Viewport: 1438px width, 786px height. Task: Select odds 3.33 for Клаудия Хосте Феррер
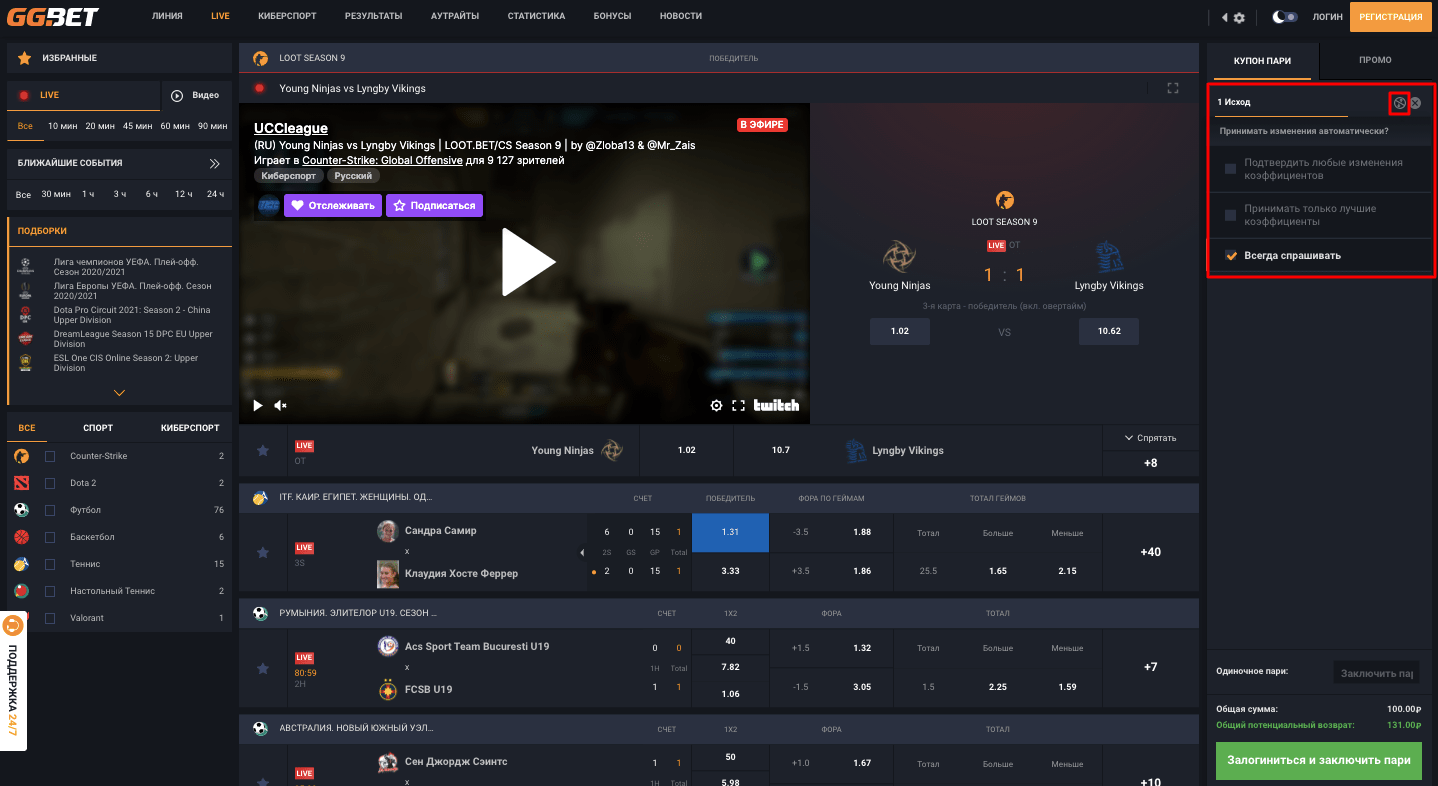click(x=730, y=571)
